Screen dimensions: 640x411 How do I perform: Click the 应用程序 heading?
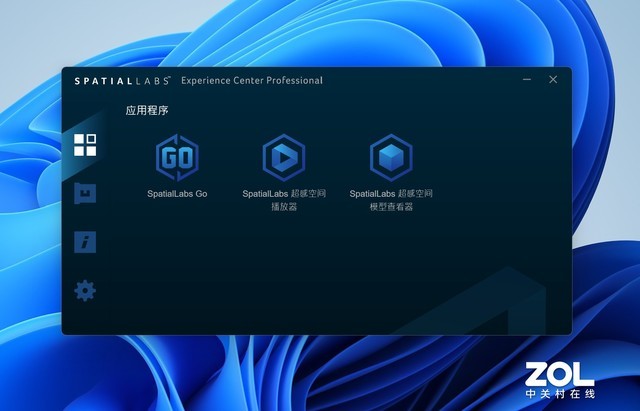point(147,111)
